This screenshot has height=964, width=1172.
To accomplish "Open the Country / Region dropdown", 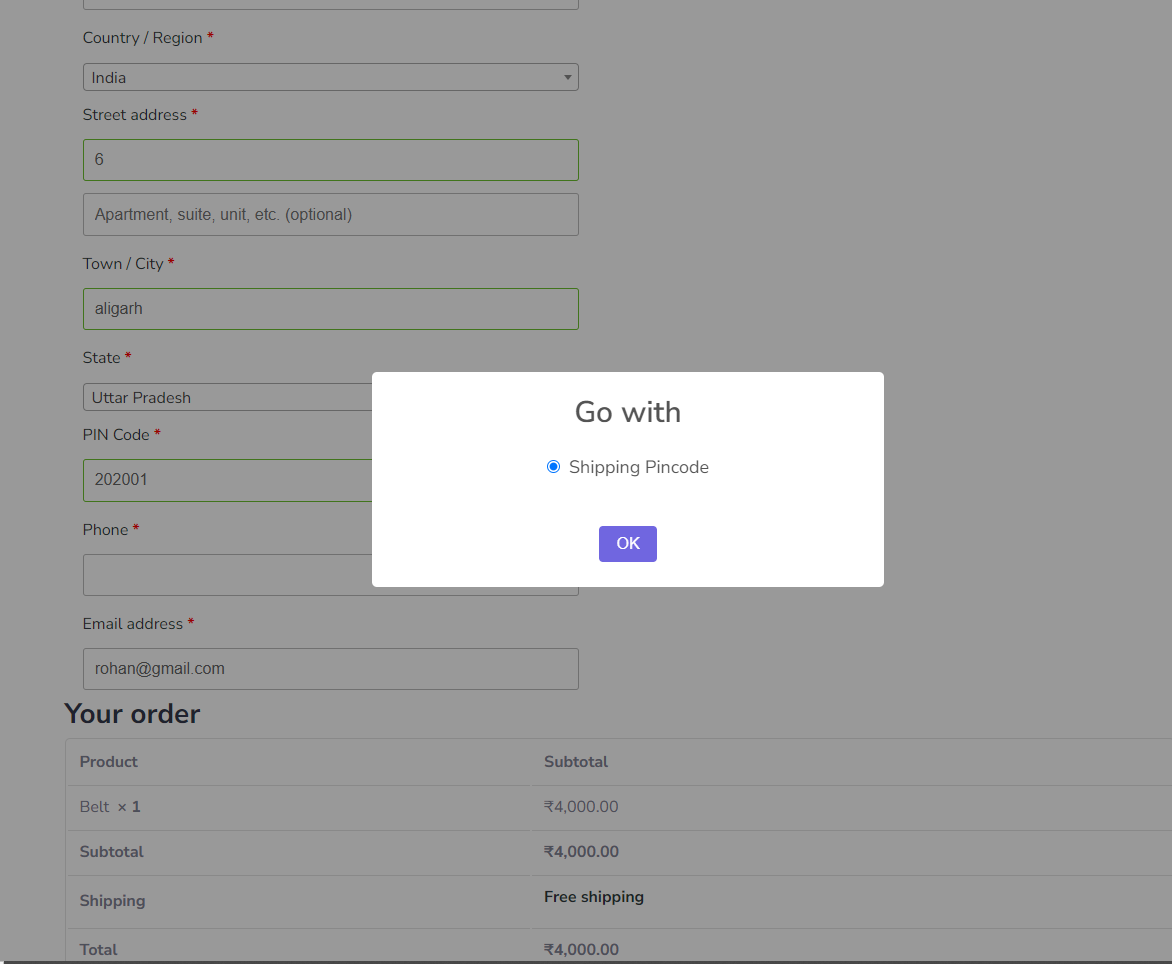I will pyautogui.click(x=330, y=77).
